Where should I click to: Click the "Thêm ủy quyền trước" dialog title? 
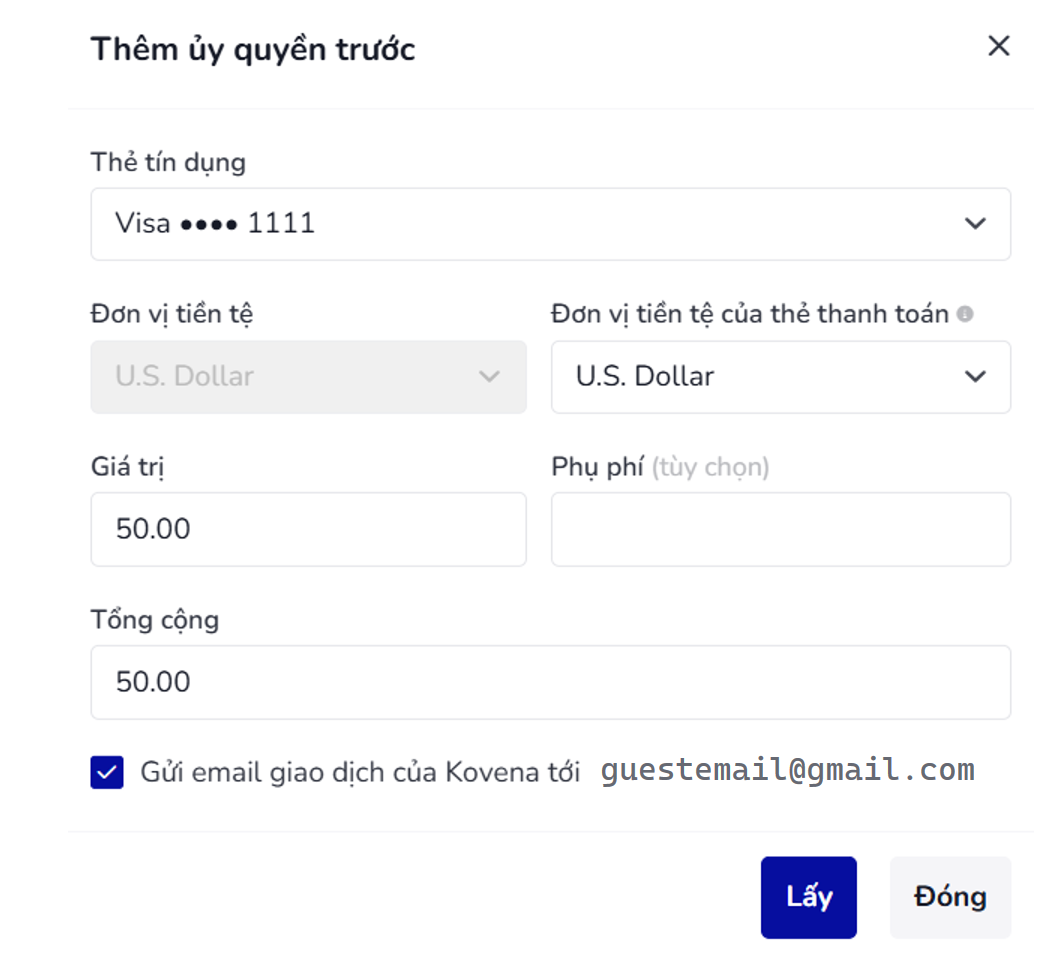pos(253,49)
